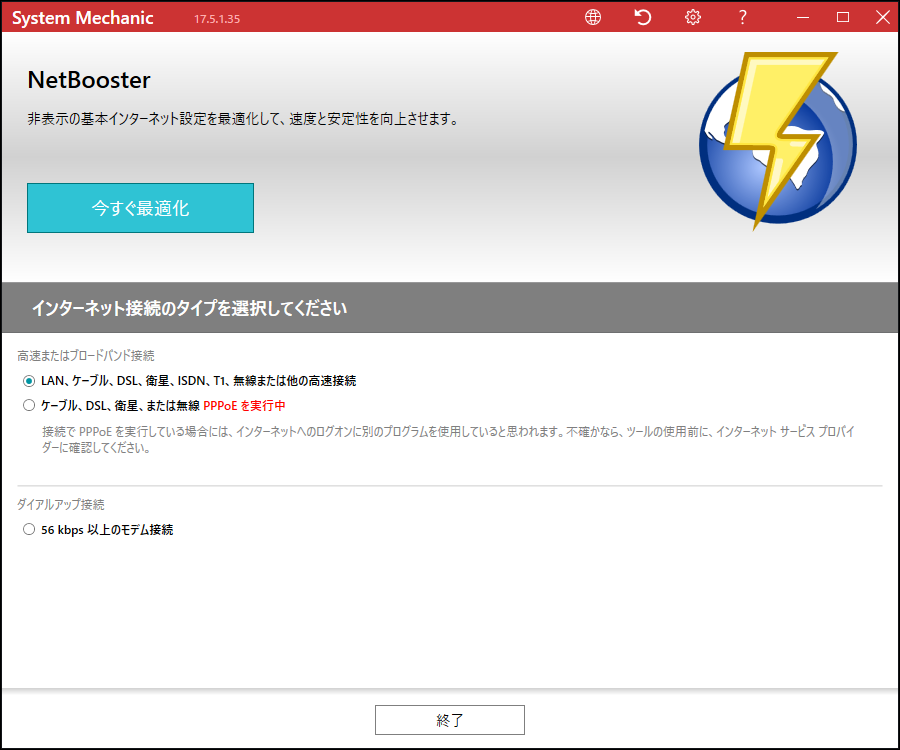Click the 非表示の基本インターネット設定 description text
The image size is (900, 750).
243,119
